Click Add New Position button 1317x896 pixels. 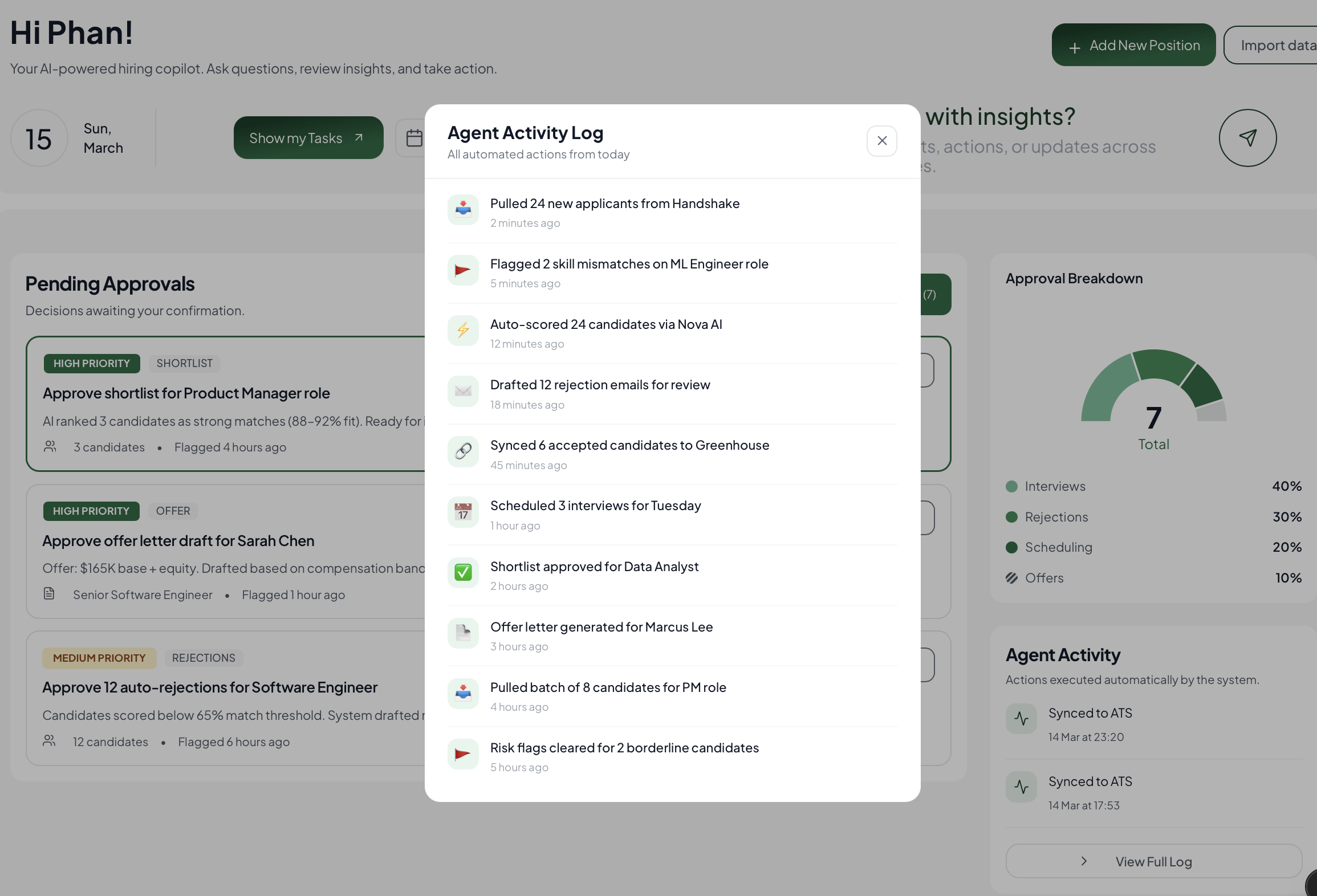(x=1133, y=45)
